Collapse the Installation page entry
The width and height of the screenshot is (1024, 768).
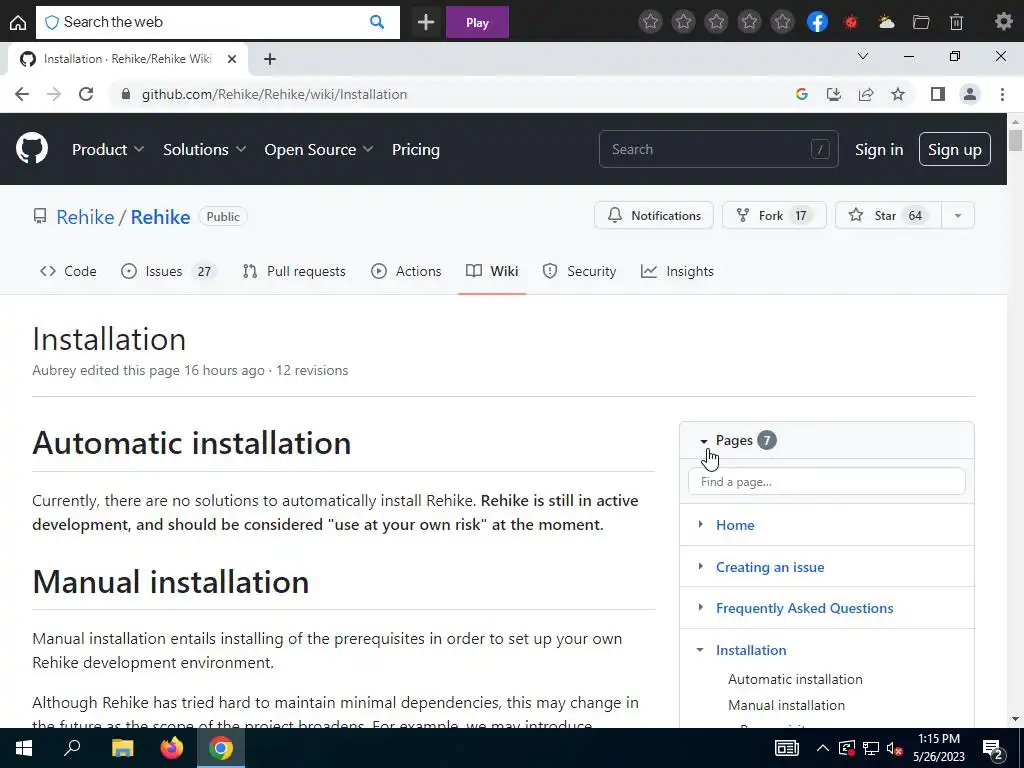[x=700, y=650]
